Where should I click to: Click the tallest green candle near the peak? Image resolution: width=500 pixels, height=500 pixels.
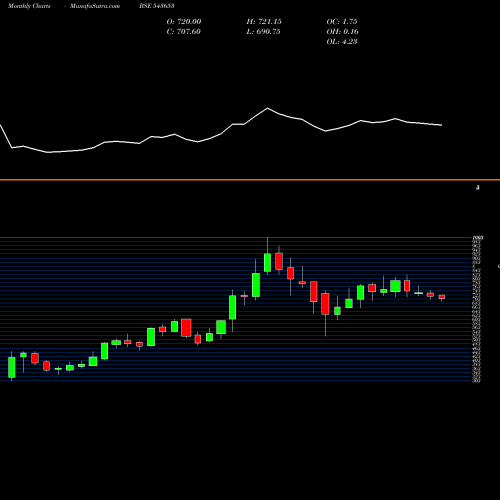256,285
